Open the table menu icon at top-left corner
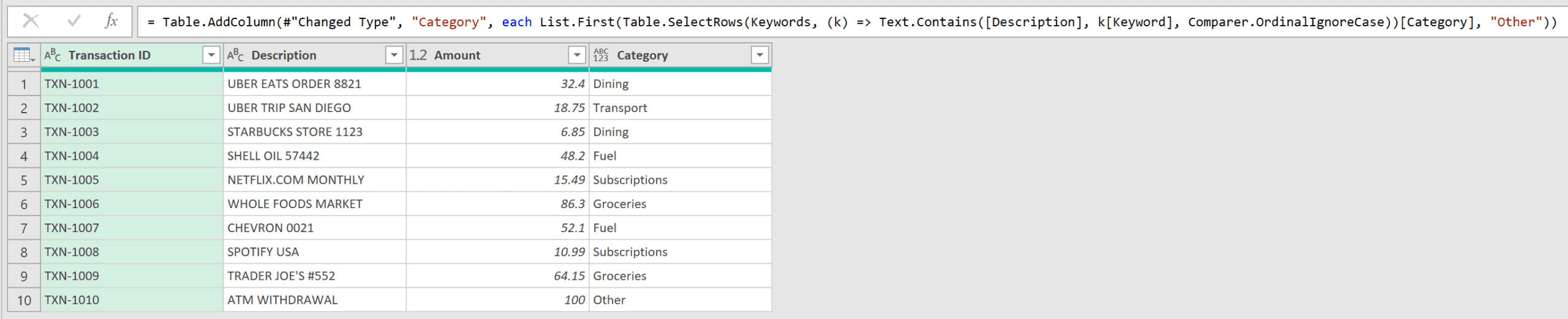Viewport: 1568px width, 319px height. pyautogui.click(x=24, y=55)
